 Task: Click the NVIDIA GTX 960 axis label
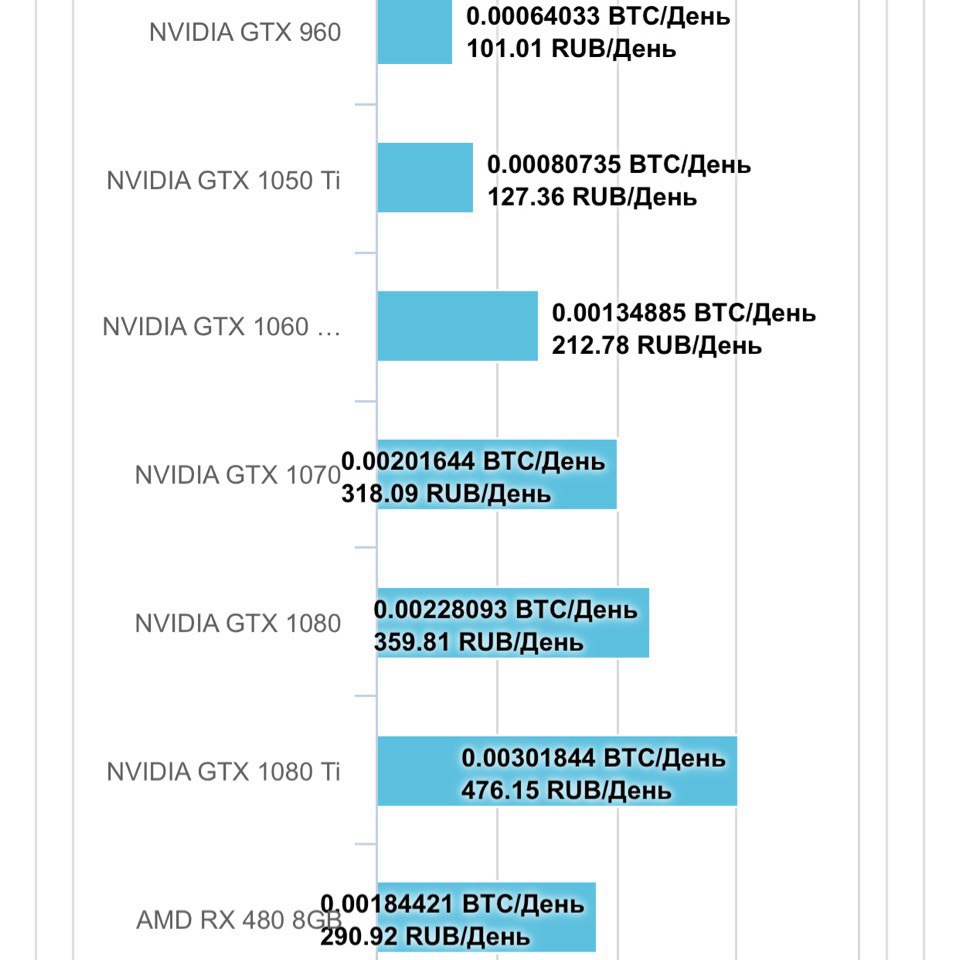[x=245, y=32]
